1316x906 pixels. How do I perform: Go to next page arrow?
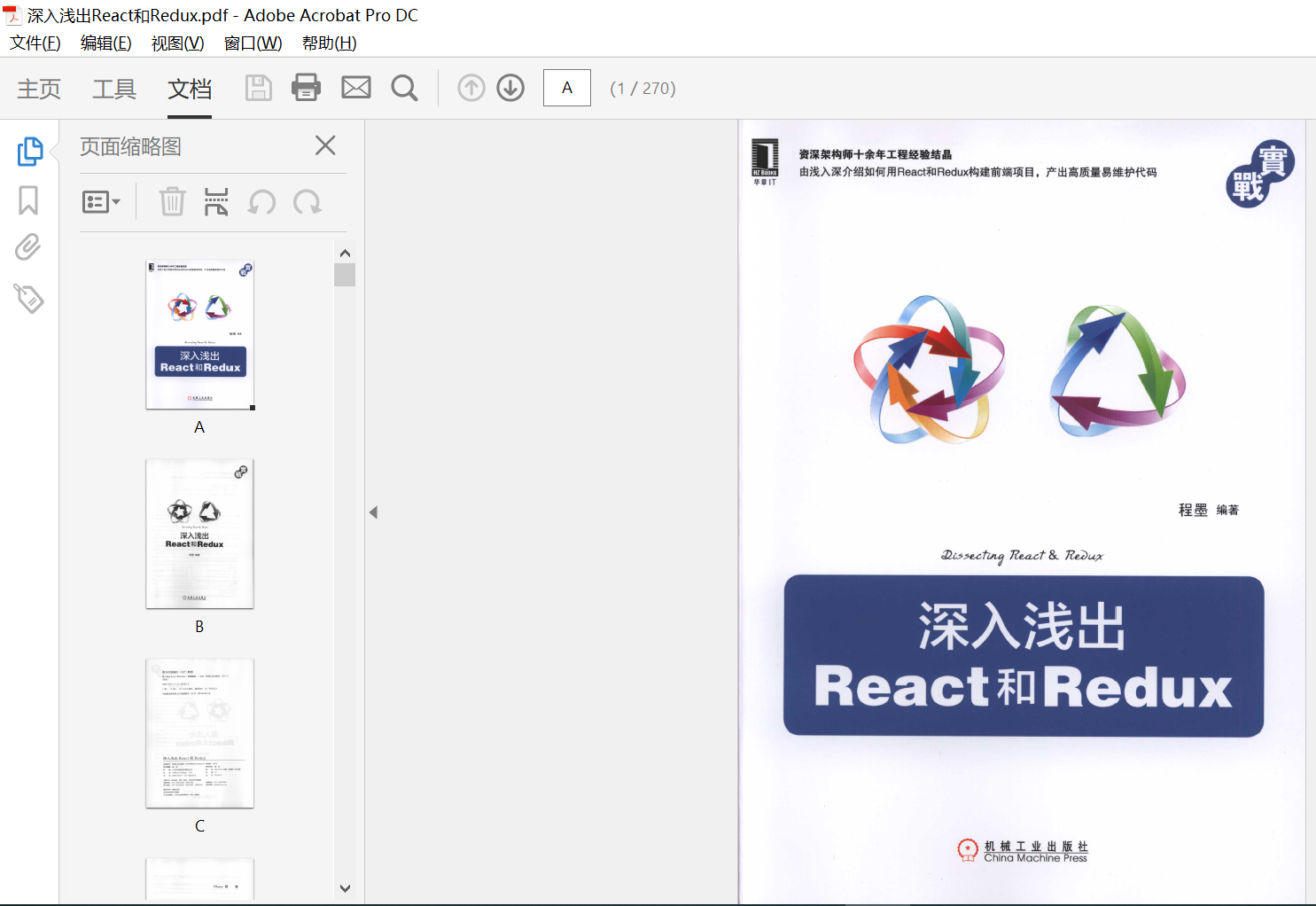pyautogui.click(x=510, y=88)
